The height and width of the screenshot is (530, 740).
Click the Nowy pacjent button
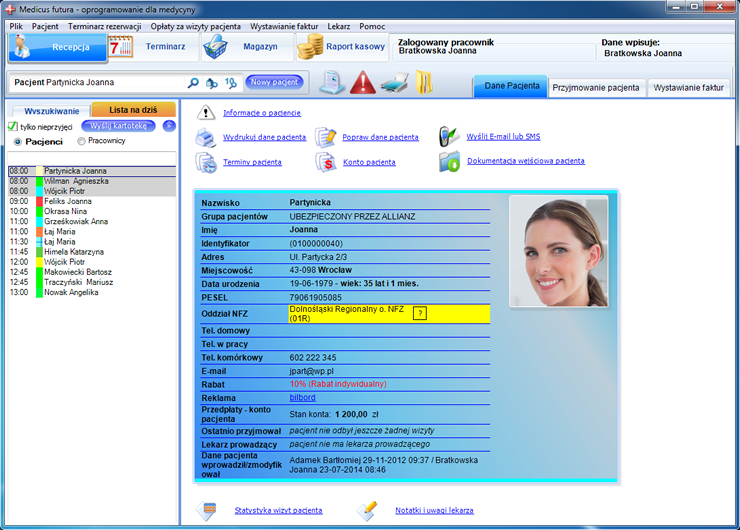pyautogui.click(x=273, y=83)
